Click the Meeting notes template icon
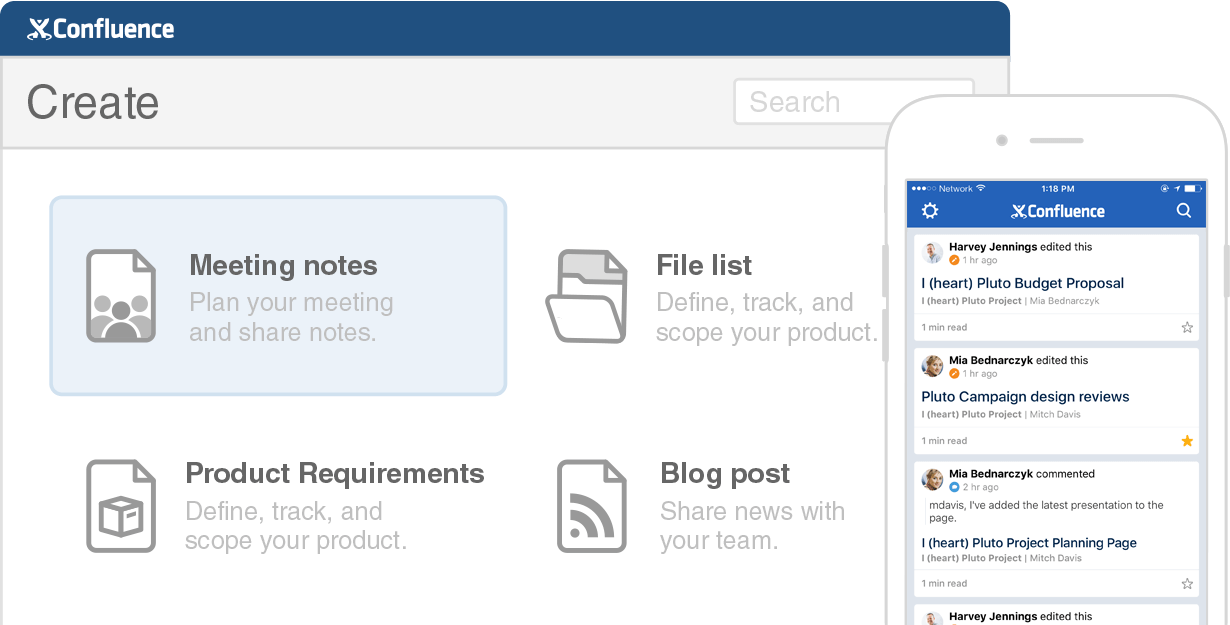Image resolution: width=1230 pixels, height=625 pixels. 121,296
